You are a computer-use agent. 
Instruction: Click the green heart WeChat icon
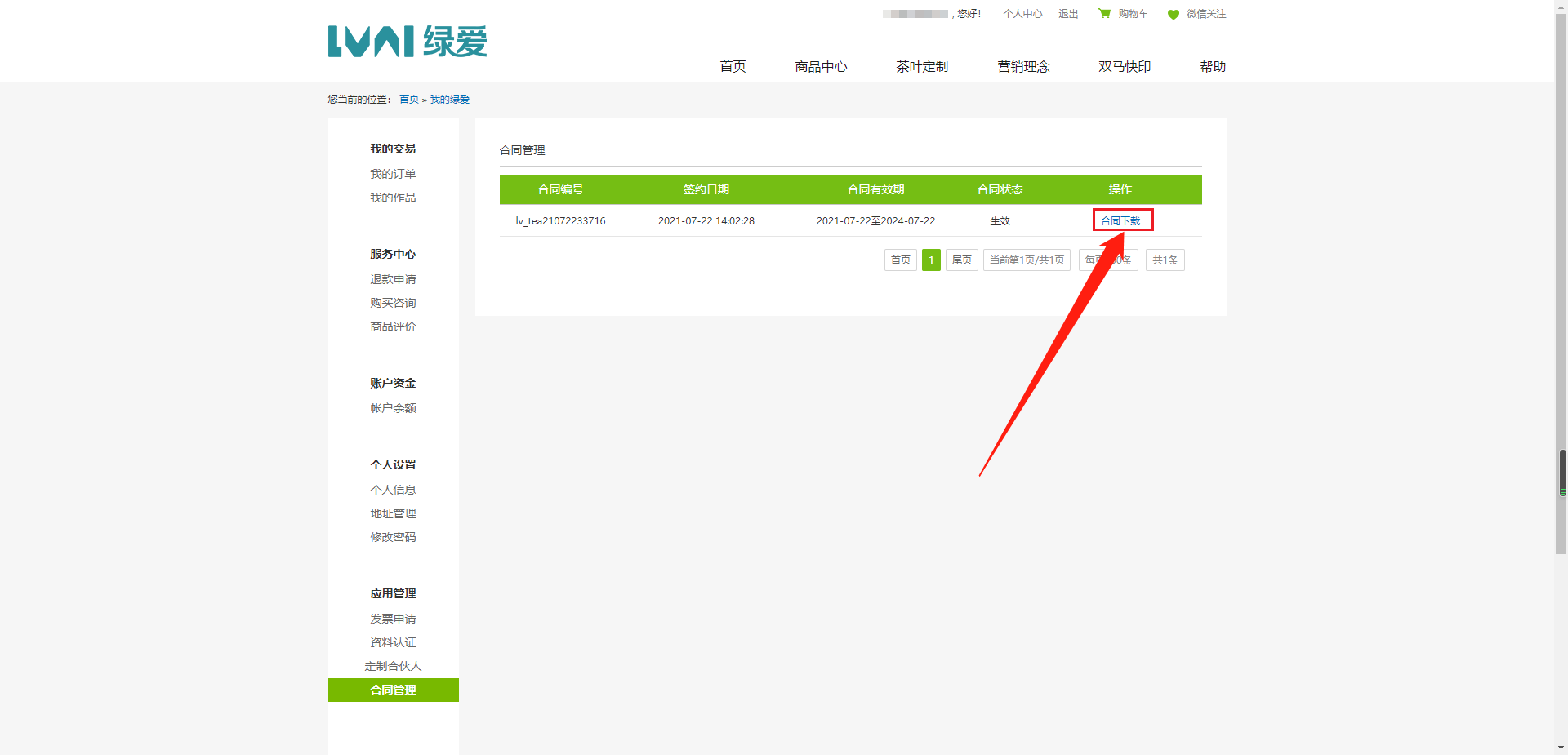[1174, 15]
